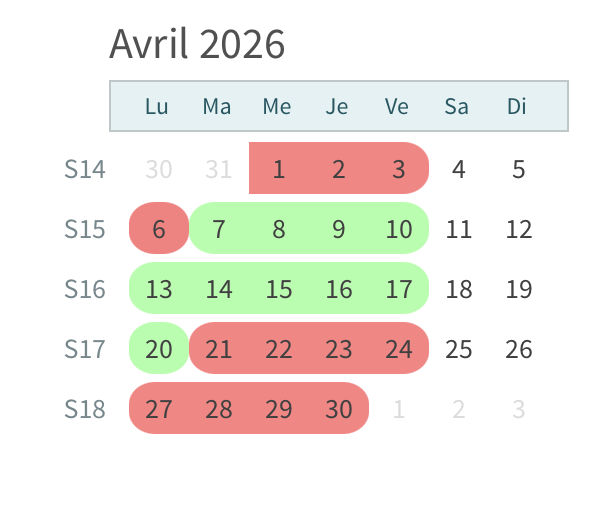Click week label S18
Image resolution: width=606 pixels, height=508 pixels.
(85, 409)
